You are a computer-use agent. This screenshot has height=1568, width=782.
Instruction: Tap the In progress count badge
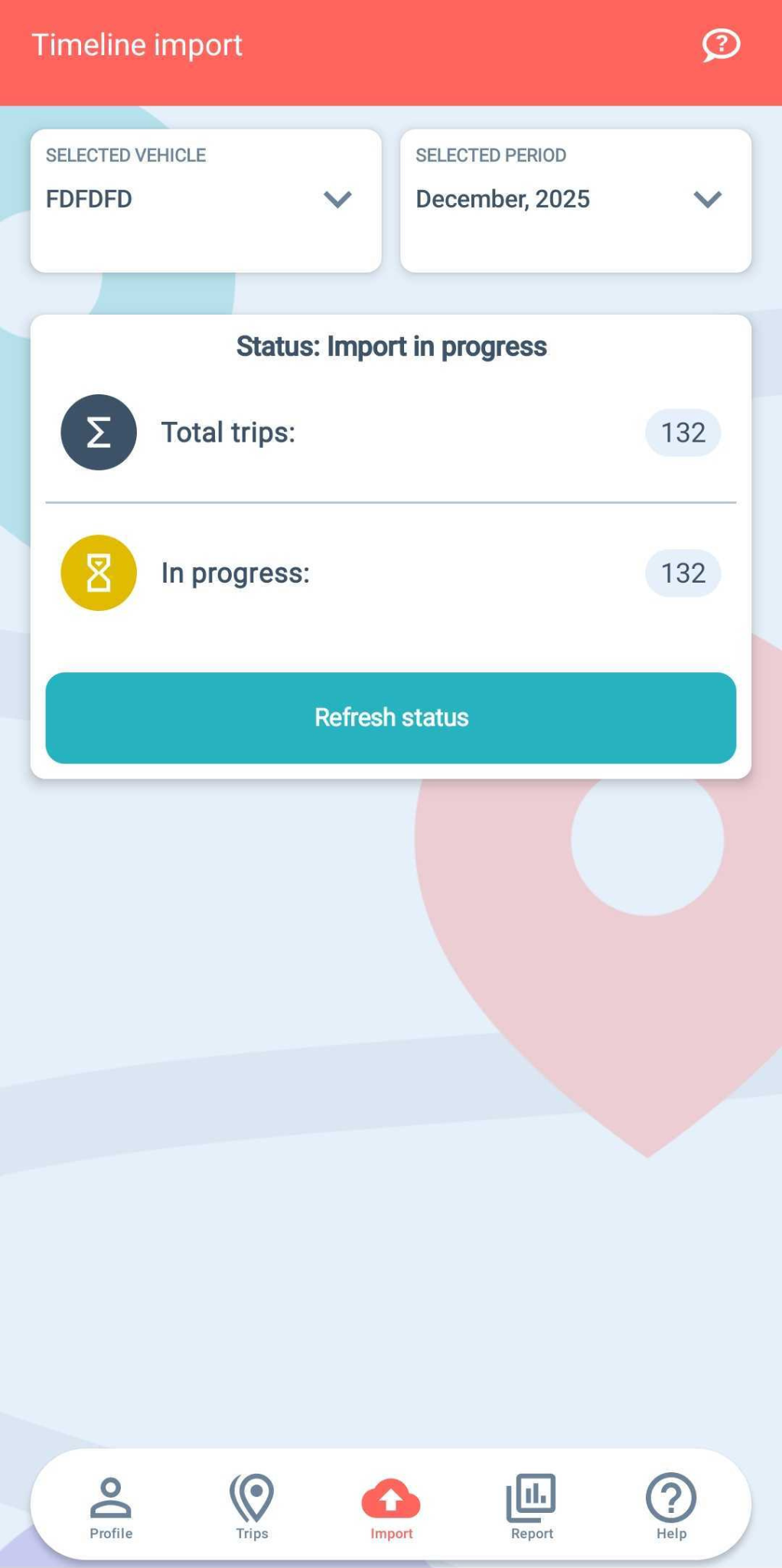[x=683, y=573]
